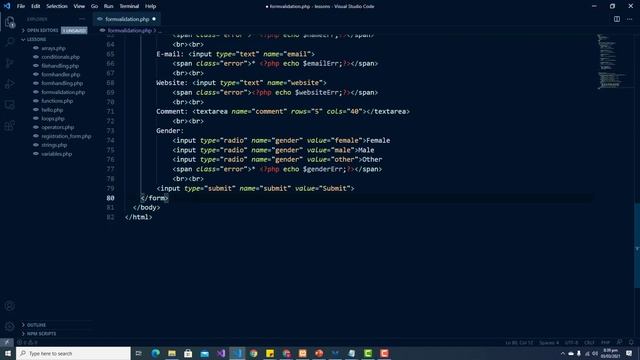Image resolution: width=640 pixels, height=360 pixels.
Task: Show hidden system tray icons
Action: click(x=563, y=353)
